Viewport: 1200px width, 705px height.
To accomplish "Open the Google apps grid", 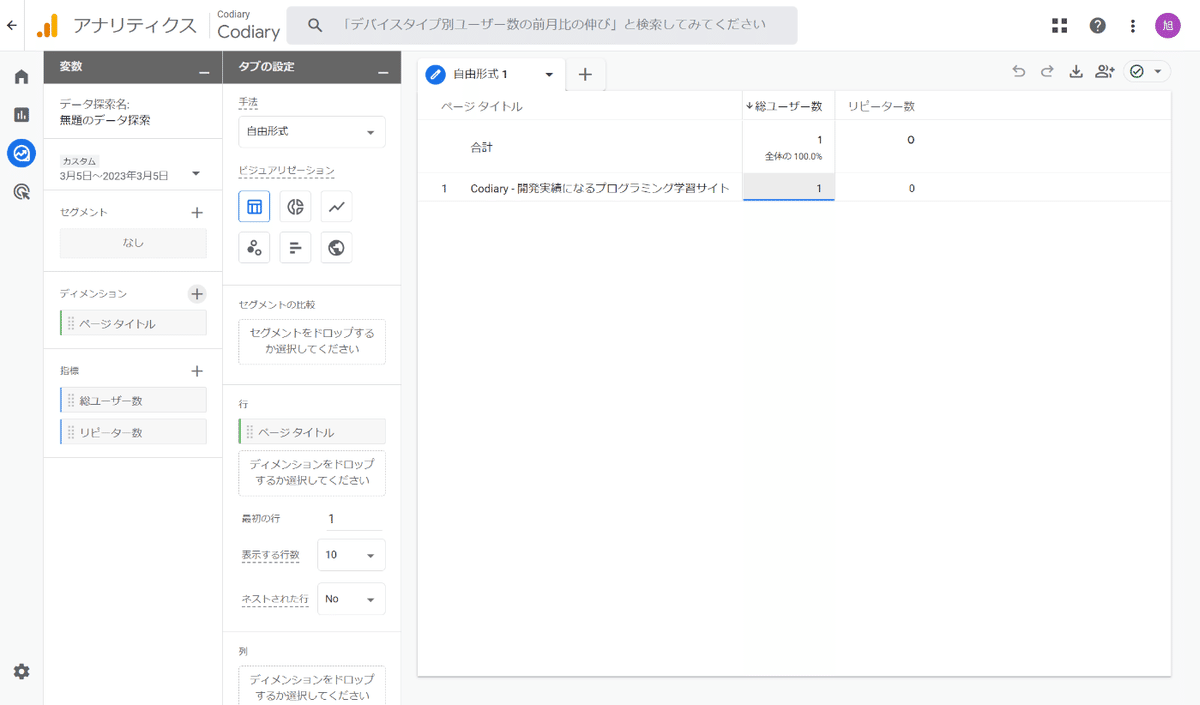I will tap(1060, 26).
